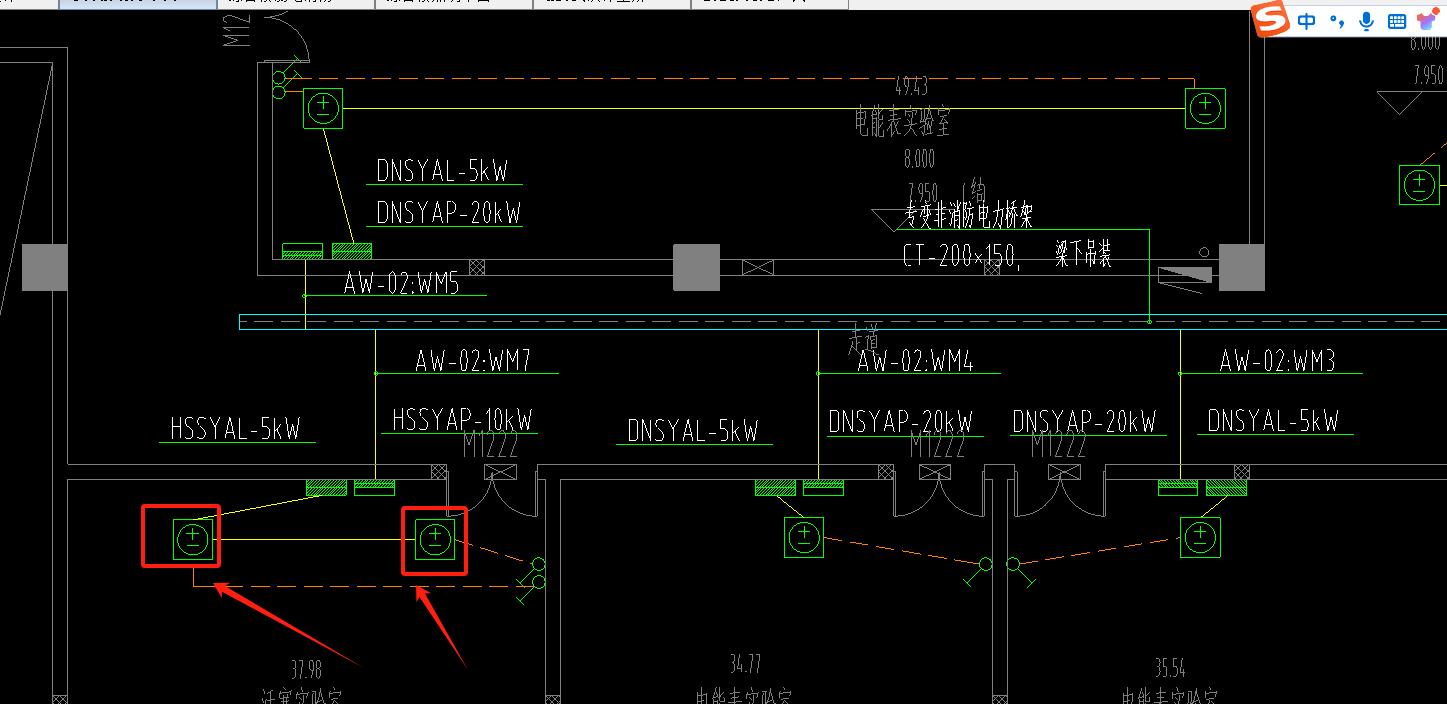
Task: Select the HSSYAP-10kW label
Action: coord(462,419)
